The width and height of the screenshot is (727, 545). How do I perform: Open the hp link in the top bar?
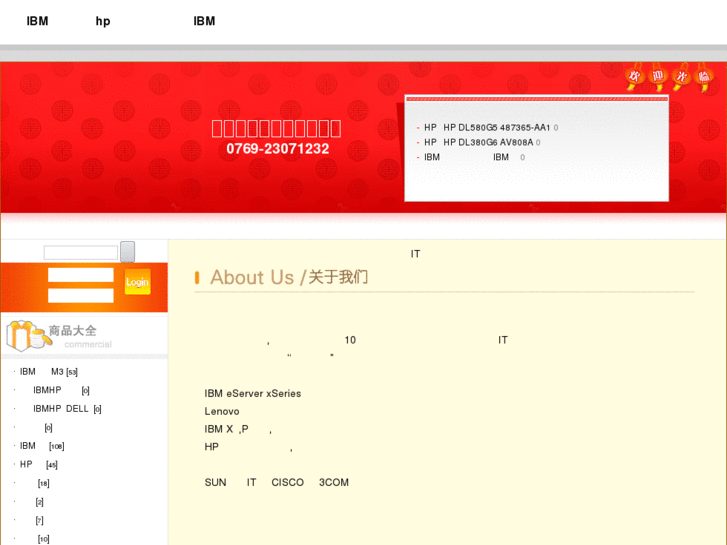102,21
